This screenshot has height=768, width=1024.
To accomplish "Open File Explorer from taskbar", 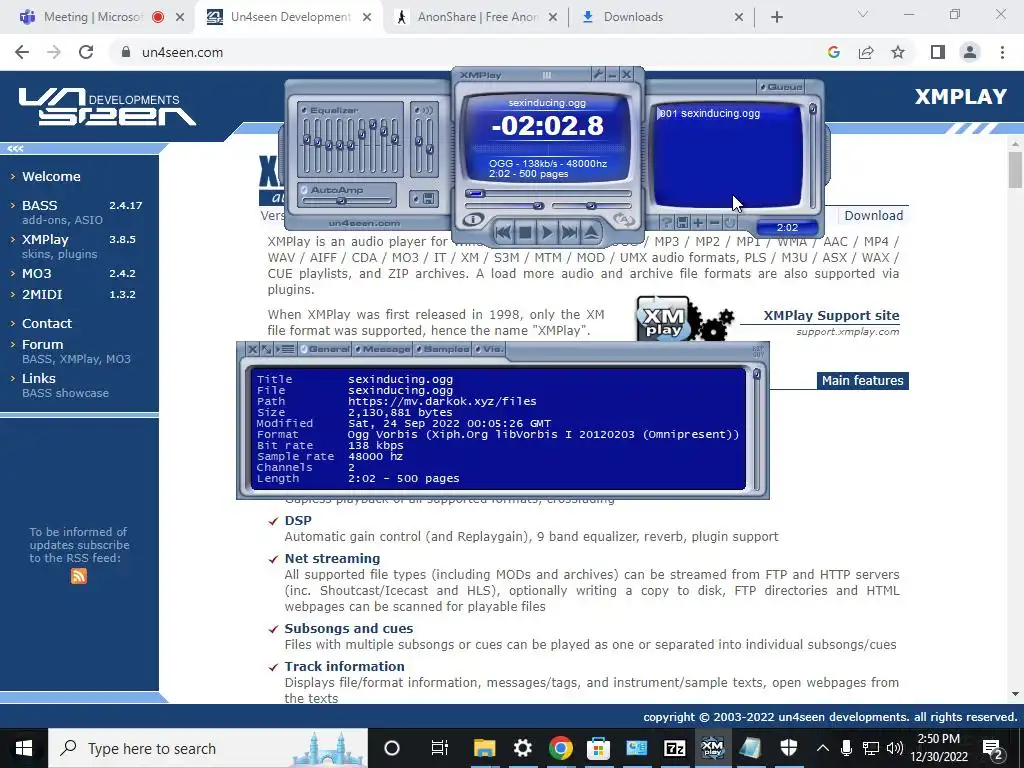I will tap(484, 748).
